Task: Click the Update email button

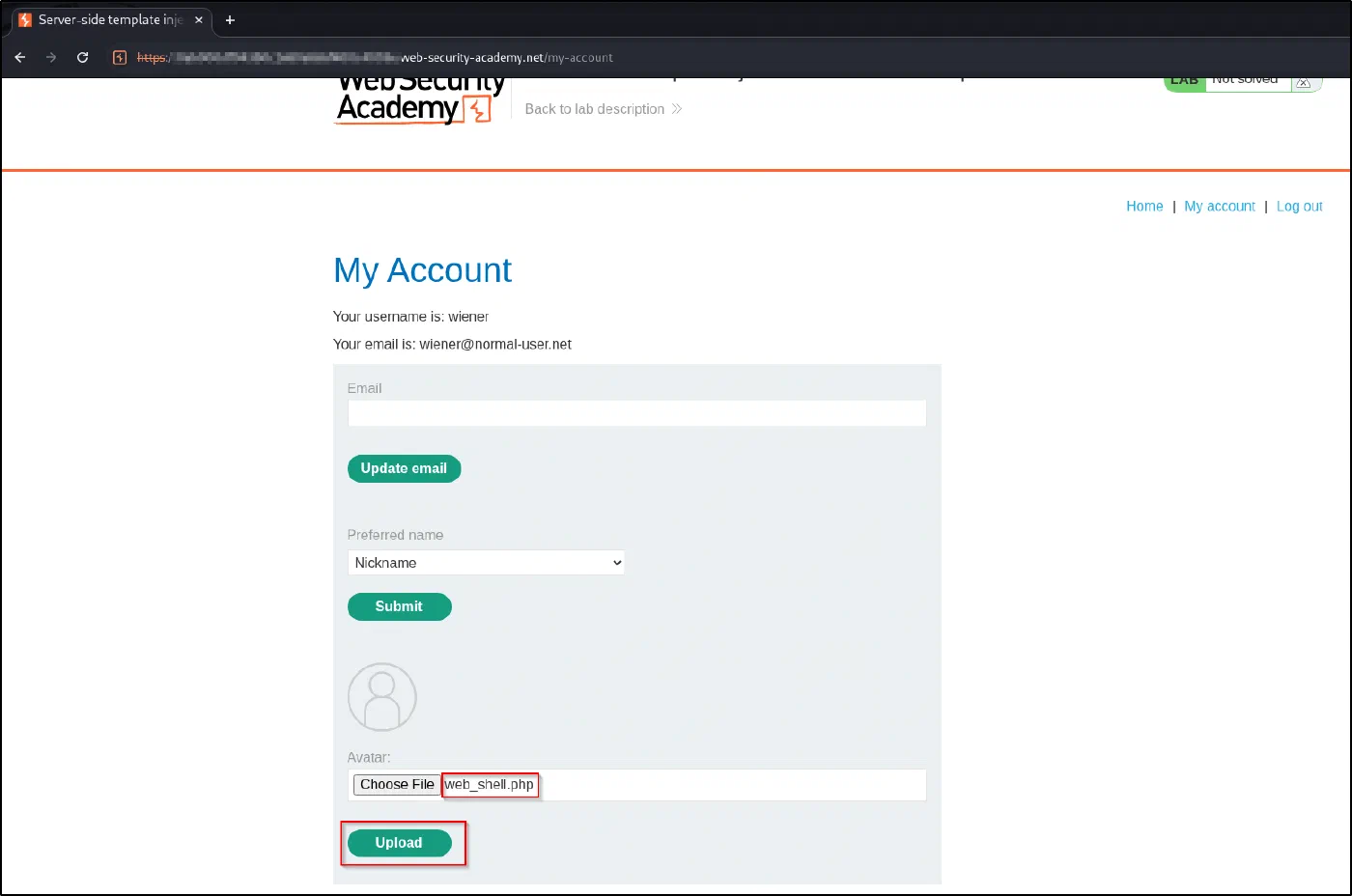Action: pyautogui.click(x=404, y=468)
